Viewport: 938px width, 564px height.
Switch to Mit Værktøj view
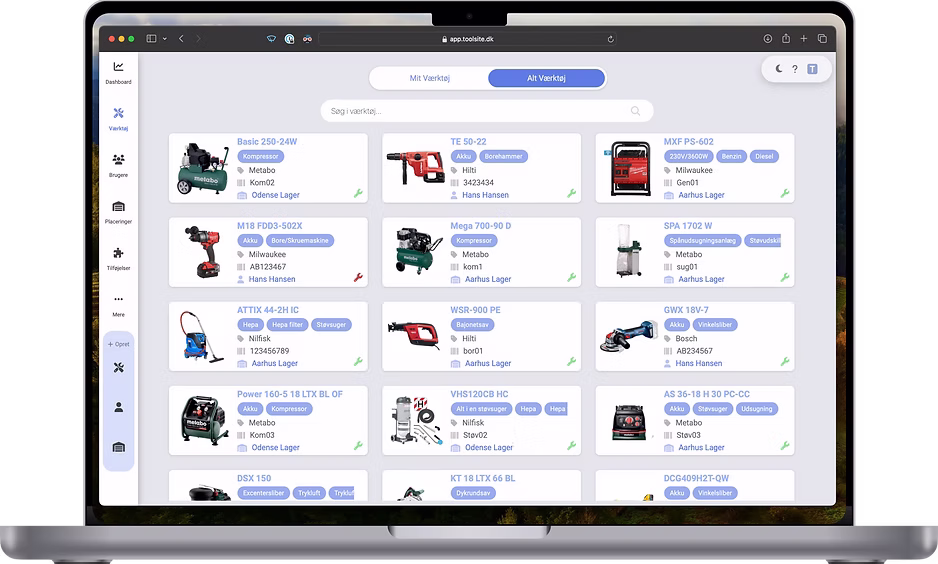tap(430, 78)
